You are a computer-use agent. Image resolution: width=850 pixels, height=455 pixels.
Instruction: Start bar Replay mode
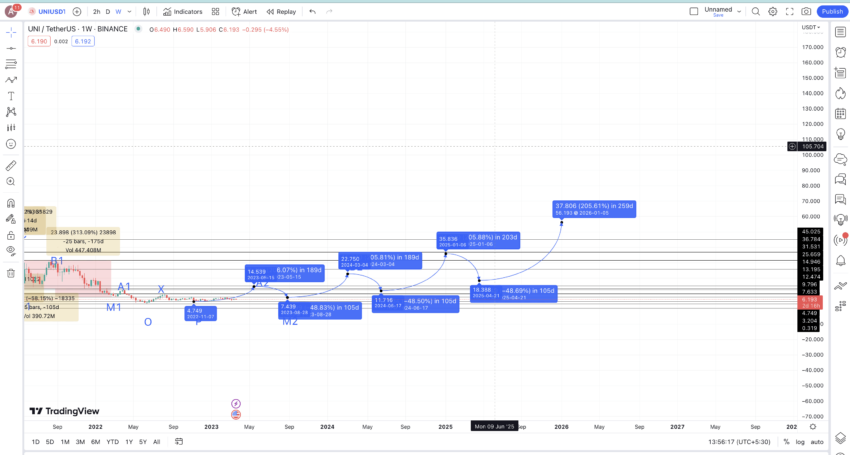[281, 11]
